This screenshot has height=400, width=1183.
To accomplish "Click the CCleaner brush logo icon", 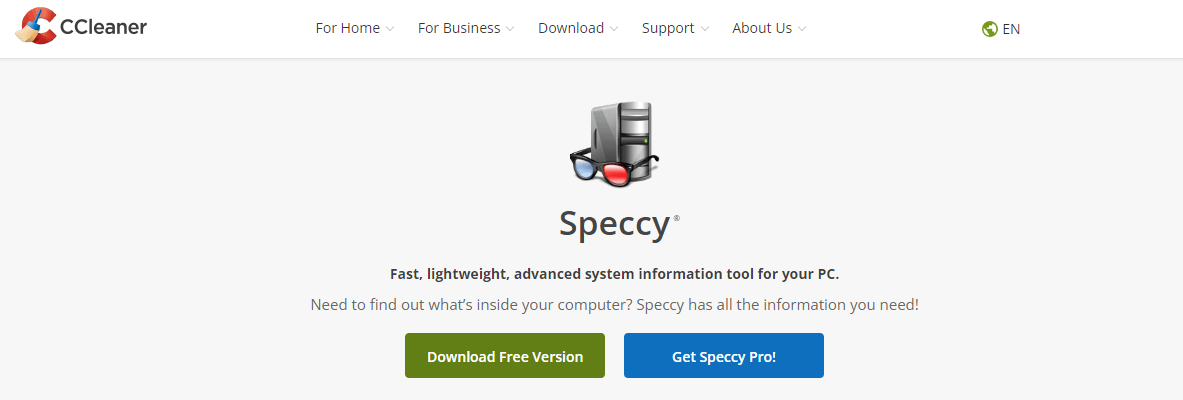I will pyautogui.click(x=35, y=26).
